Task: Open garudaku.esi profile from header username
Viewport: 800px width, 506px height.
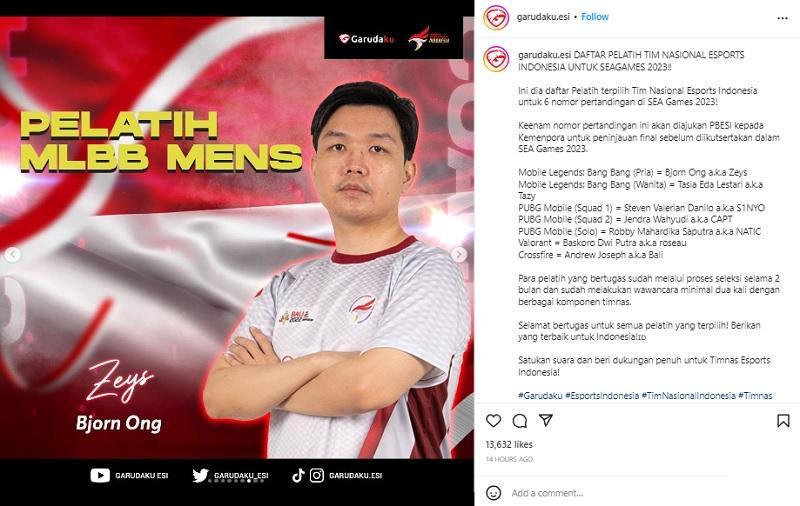Action: pos(543,17)
